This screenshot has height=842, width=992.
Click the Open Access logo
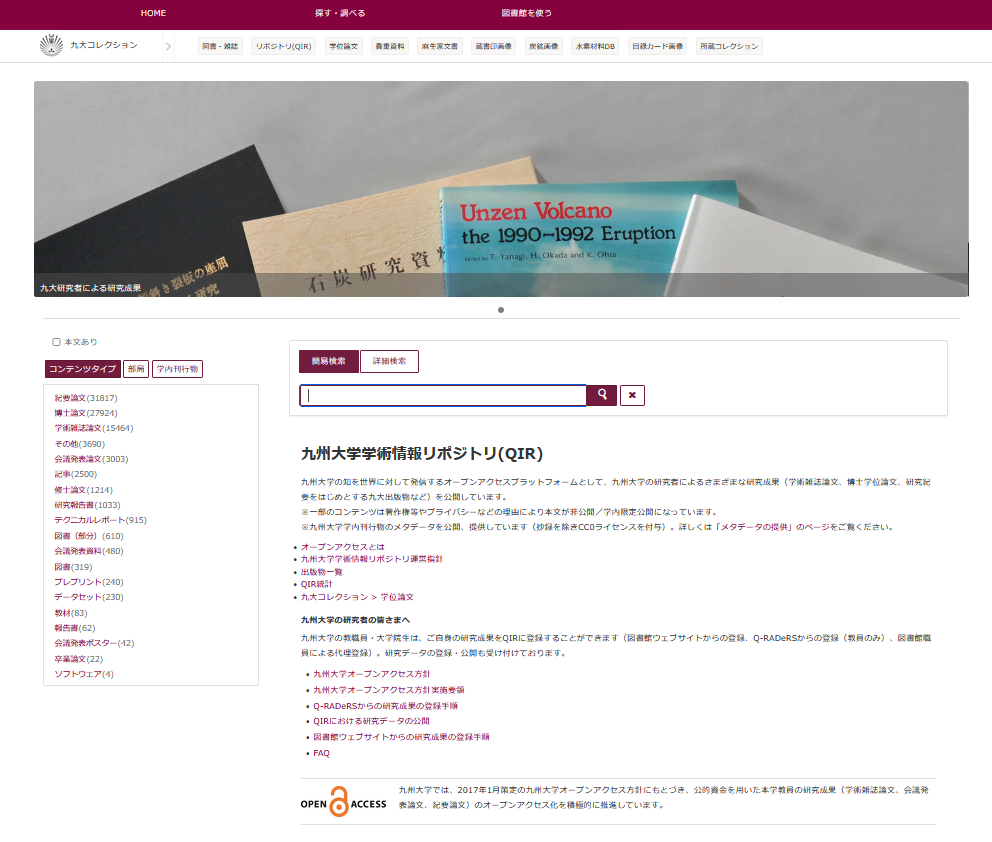pos(343,803)
